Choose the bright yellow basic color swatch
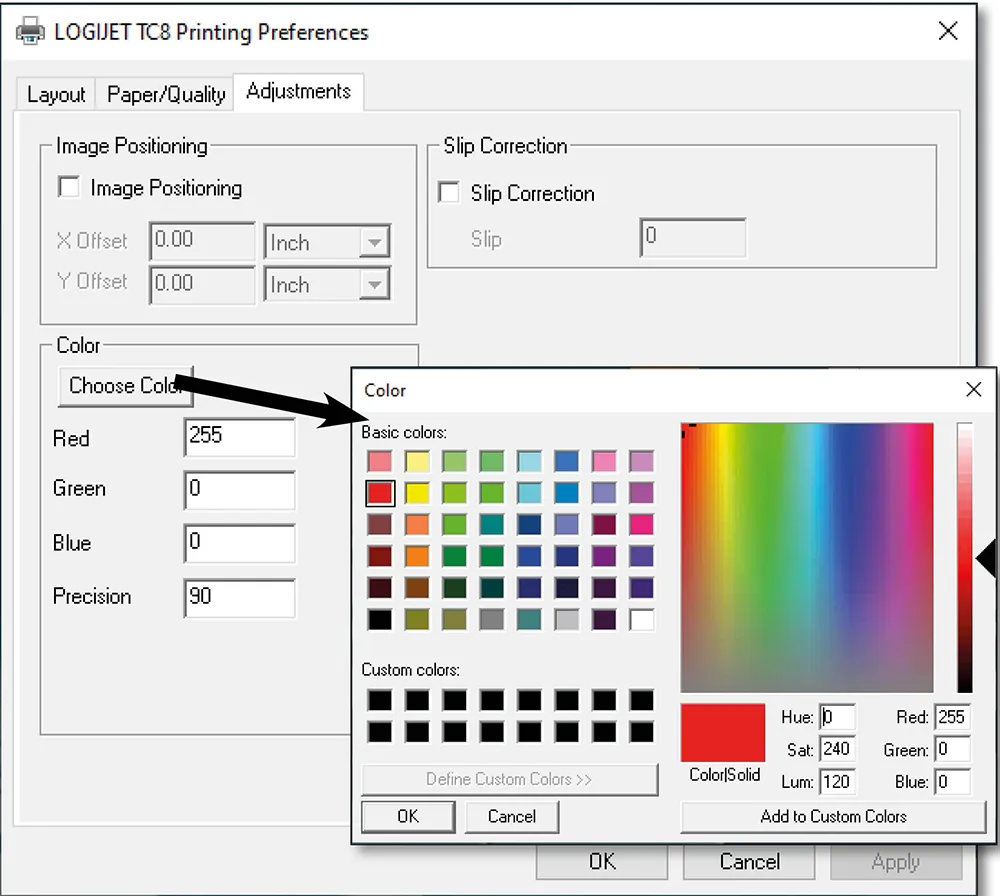 pyautogui.click(x=418, y=493)
